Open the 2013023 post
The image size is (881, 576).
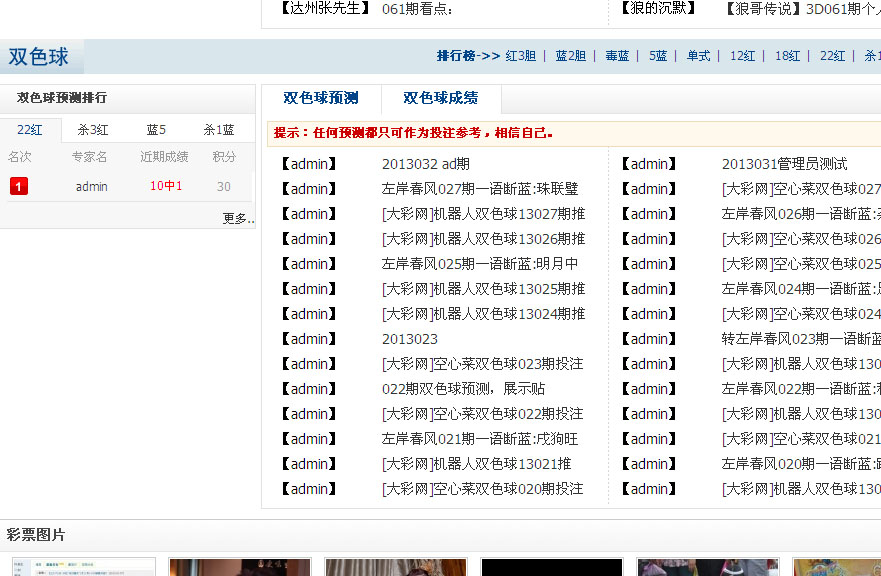tap(410, 339)
